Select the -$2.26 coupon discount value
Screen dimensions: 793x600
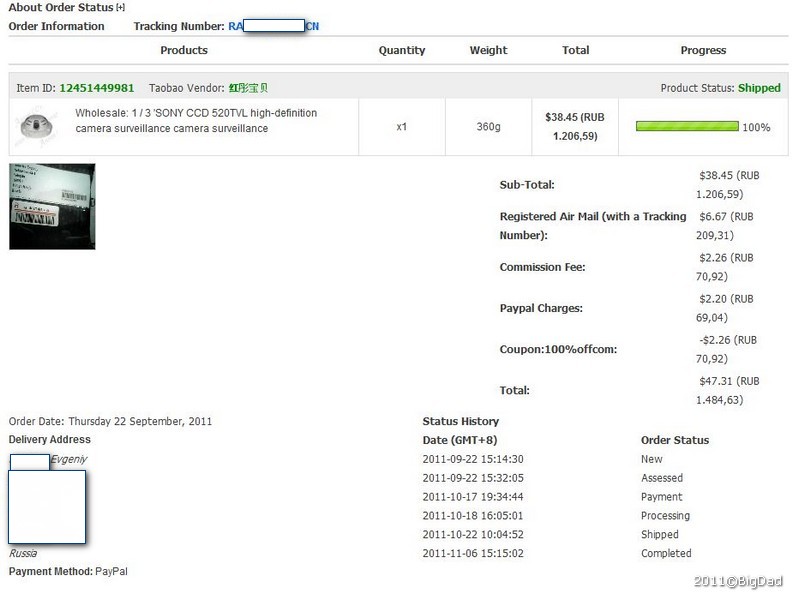(x=727, y=349)
